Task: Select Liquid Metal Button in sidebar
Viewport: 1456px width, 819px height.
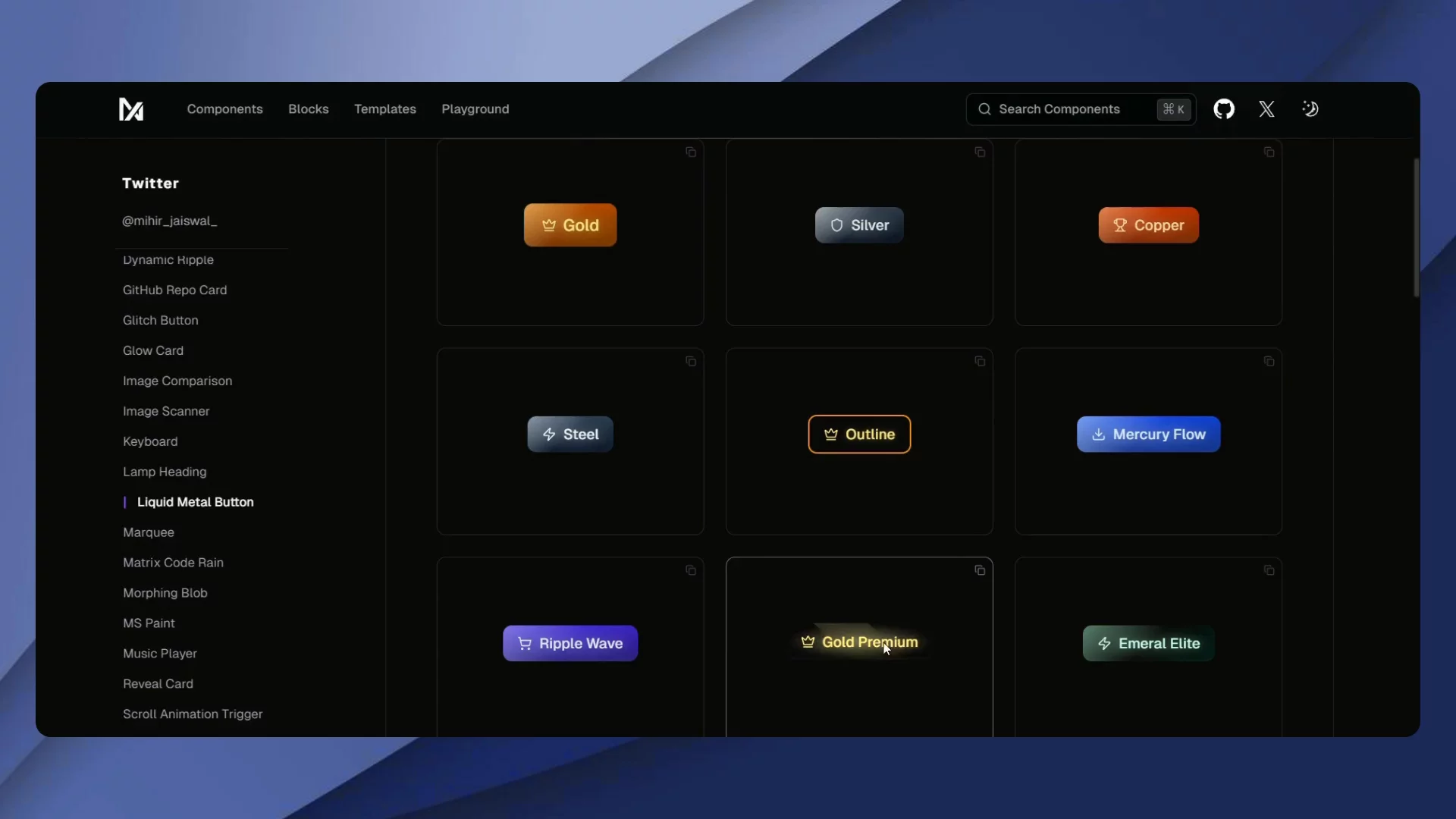Action: point(196,502)
